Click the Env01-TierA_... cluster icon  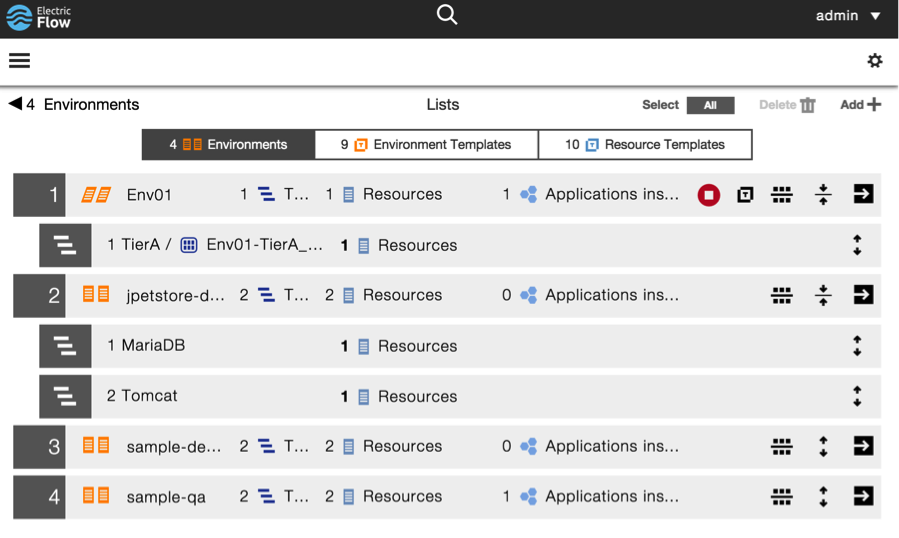coord(189,245)
